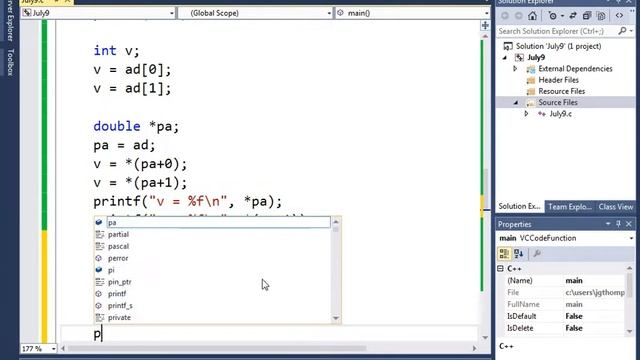Screen dimensions: 640x360
Task: Select Resource Files folder
Action: point(561,91)
